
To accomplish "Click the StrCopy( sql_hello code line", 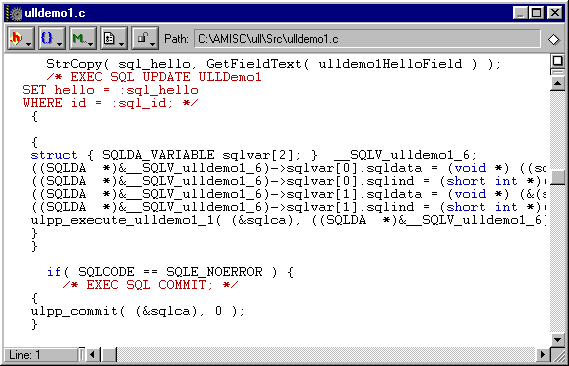I will [x=273, y=64].
